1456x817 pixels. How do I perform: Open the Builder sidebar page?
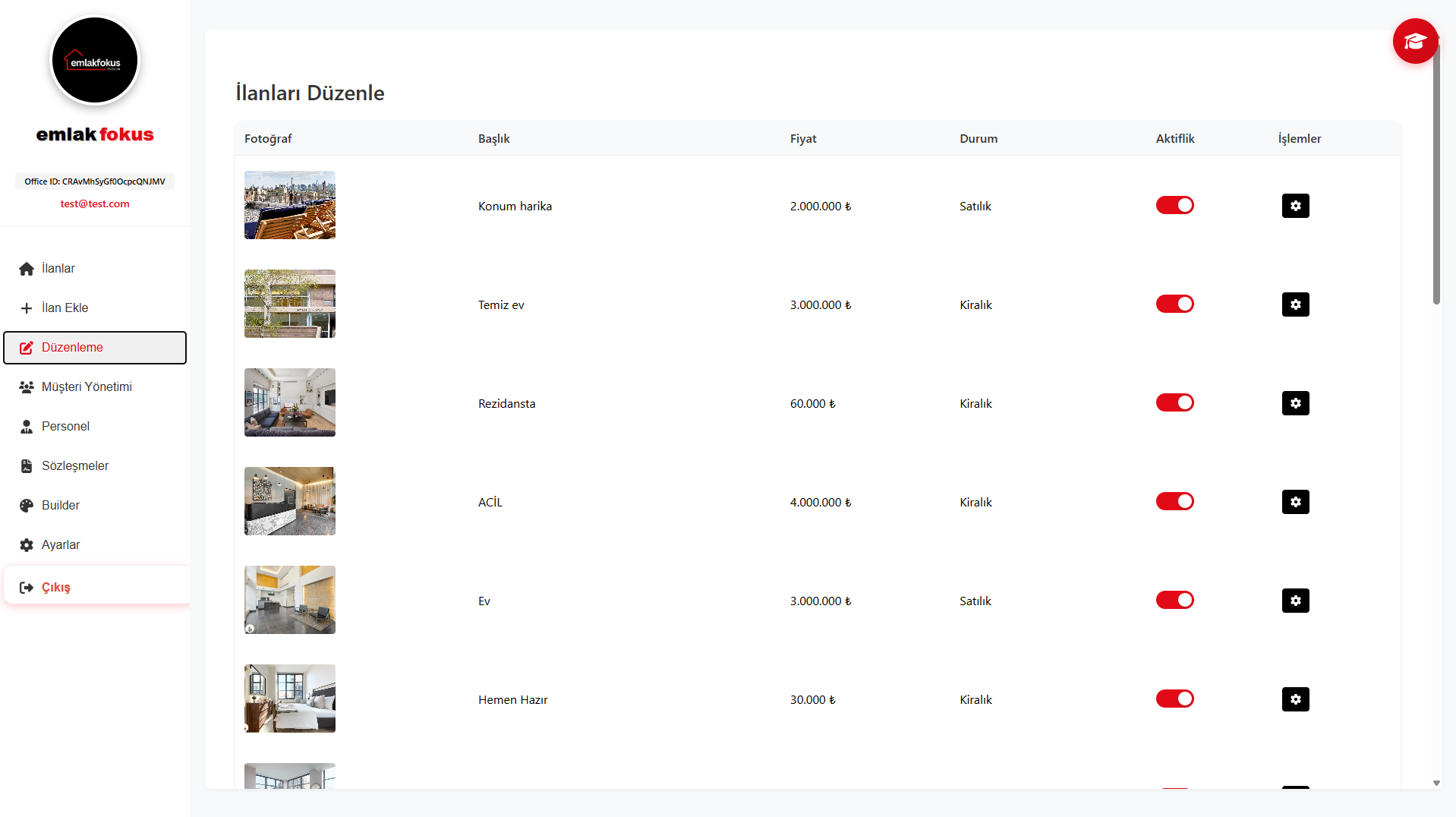click(x=60, y=506)
